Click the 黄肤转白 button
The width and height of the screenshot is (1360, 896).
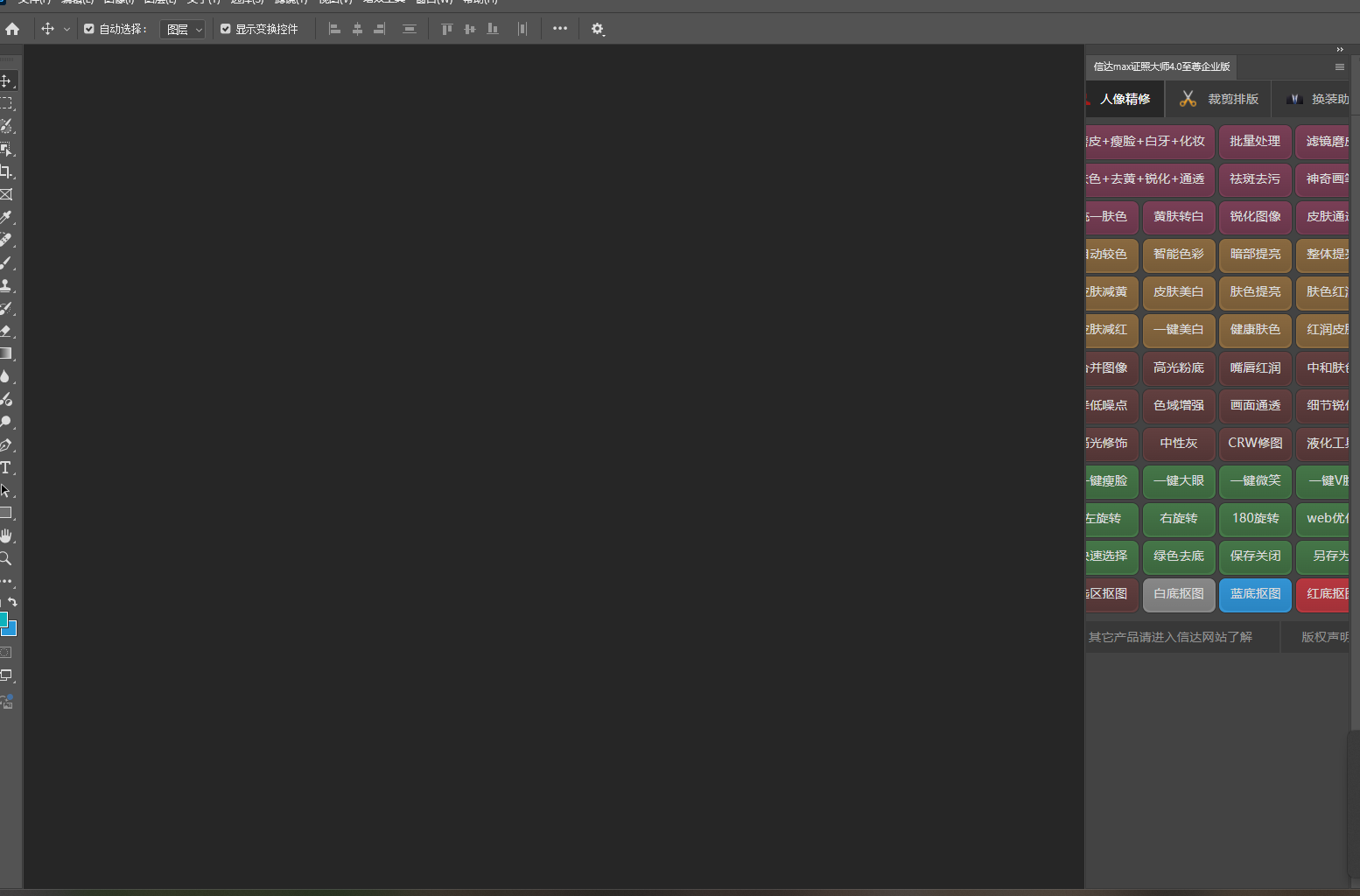tap(1179, 216)
